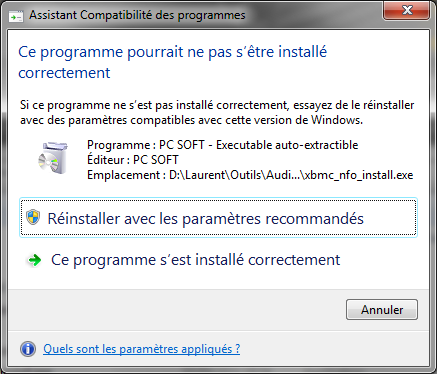Click the Assistant Compatibilité des programmes title text

tap(137, 15)
